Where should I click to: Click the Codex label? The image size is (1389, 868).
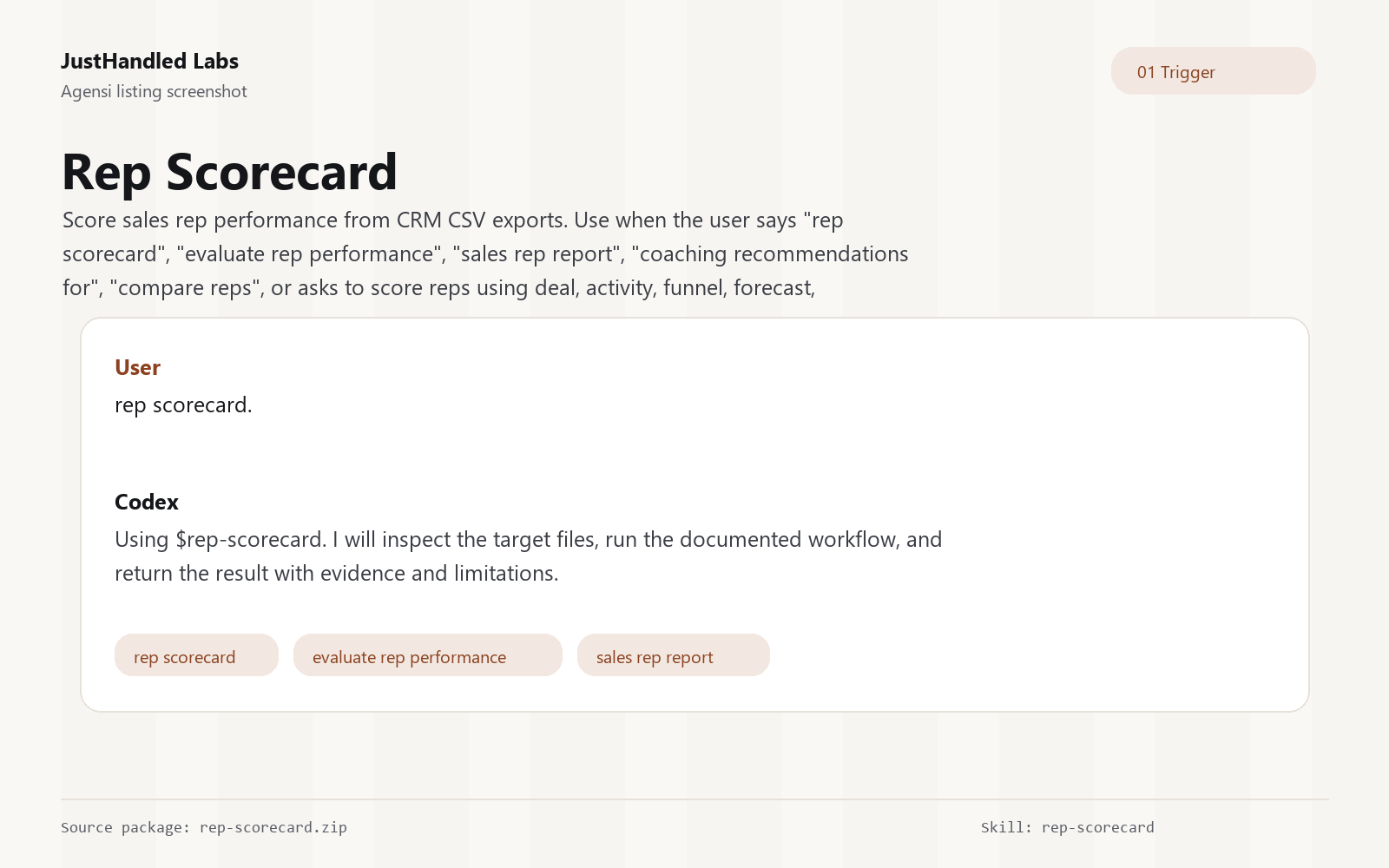tap(147, 502)
